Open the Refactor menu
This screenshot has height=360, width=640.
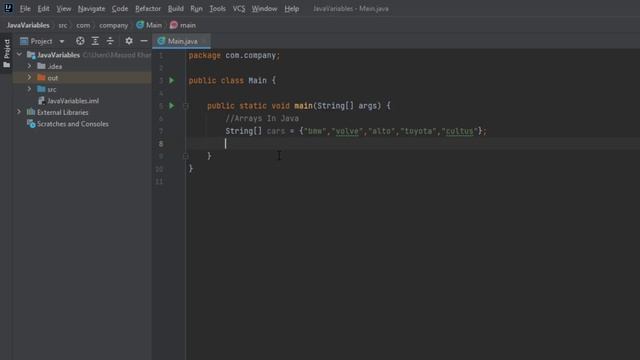tap(148, 9)
